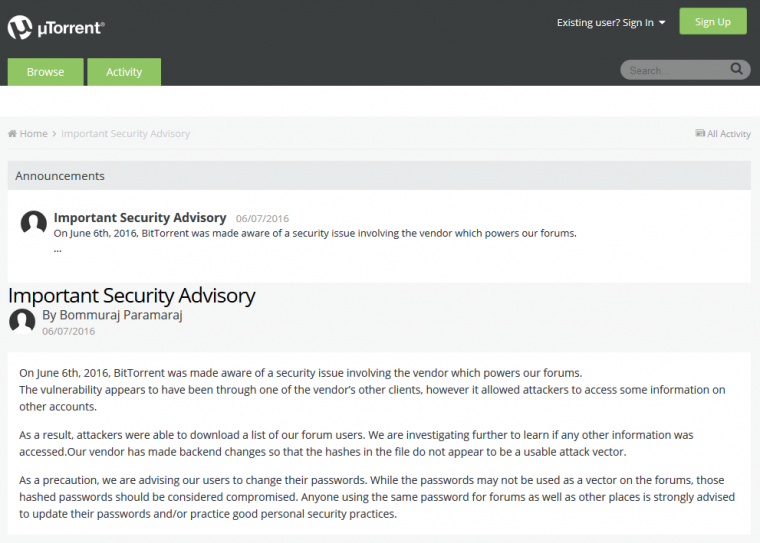760x543 pixels.
Task: Open the Browse tab
Action: (x=46, y=72)
